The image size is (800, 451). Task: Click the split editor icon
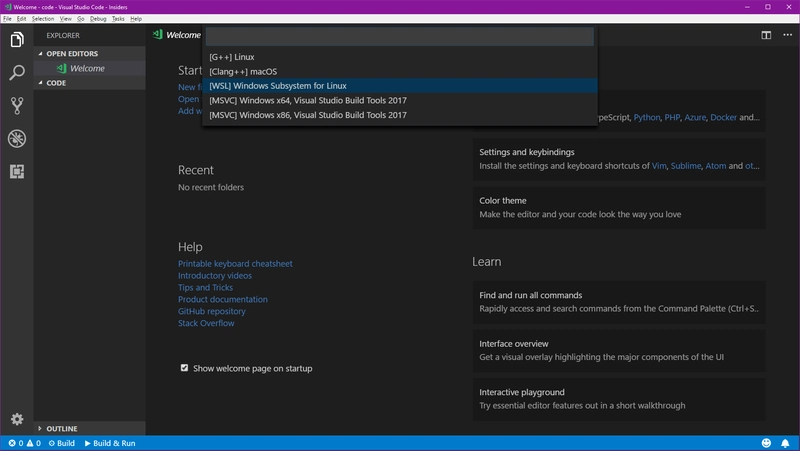click(x=766, y=35)
